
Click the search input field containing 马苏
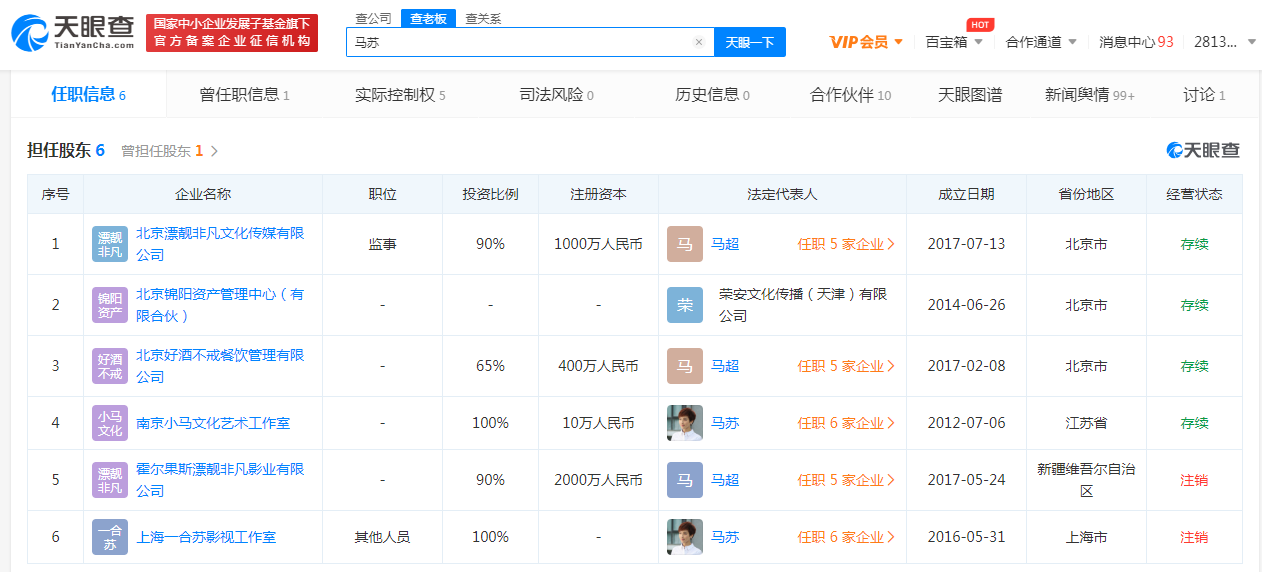518,43
